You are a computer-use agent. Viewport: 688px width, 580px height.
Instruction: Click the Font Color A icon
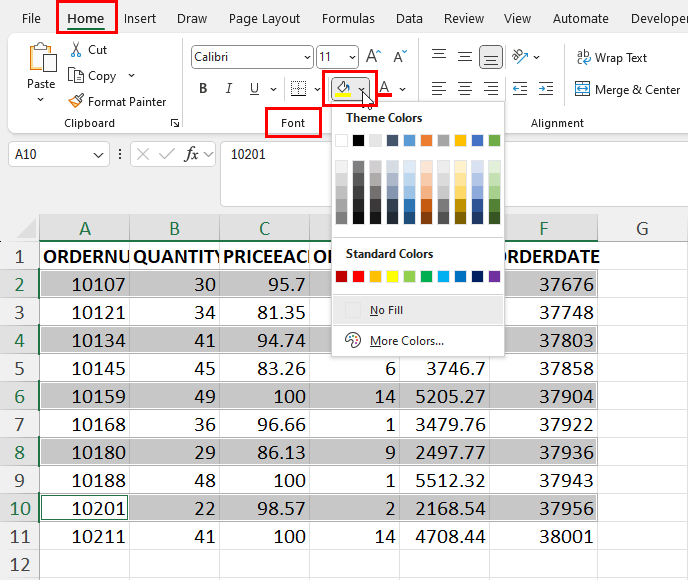click(x=385, y=88)
